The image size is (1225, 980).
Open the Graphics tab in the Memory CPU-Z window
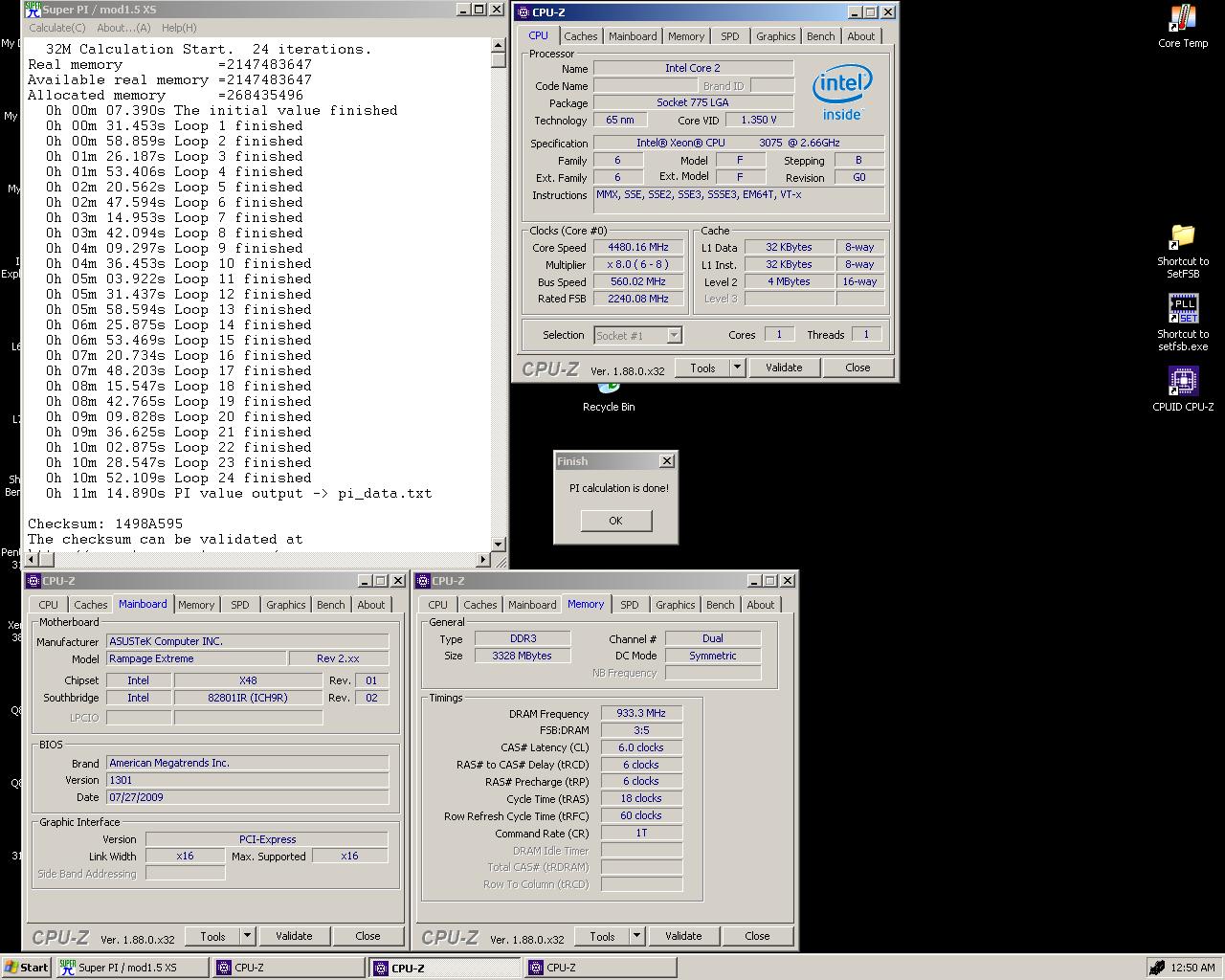pos(675,605)
